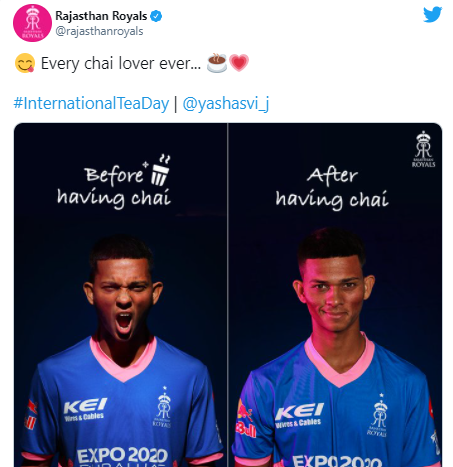Open the @yashasvi_j mention
This screenshot has height=467, width=453.
[x=226, y=104]
